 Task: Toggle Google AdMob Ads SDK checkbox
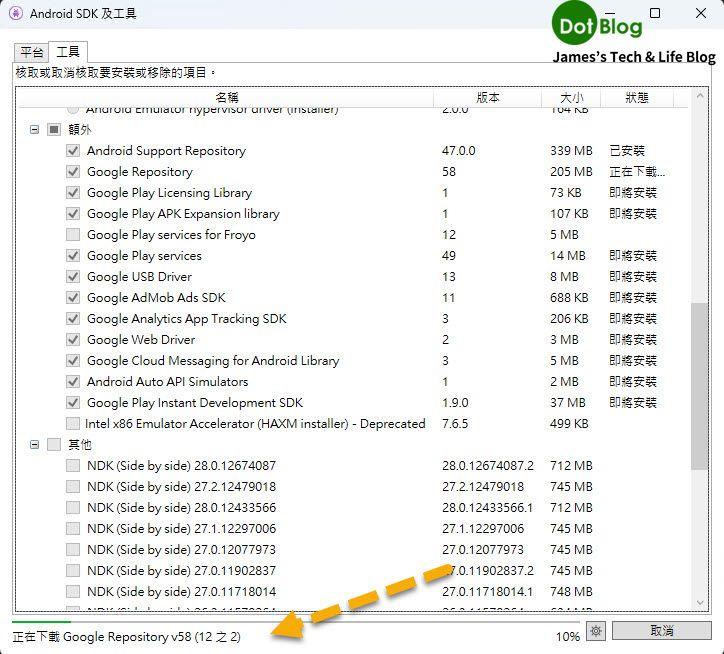coord(73,297)
